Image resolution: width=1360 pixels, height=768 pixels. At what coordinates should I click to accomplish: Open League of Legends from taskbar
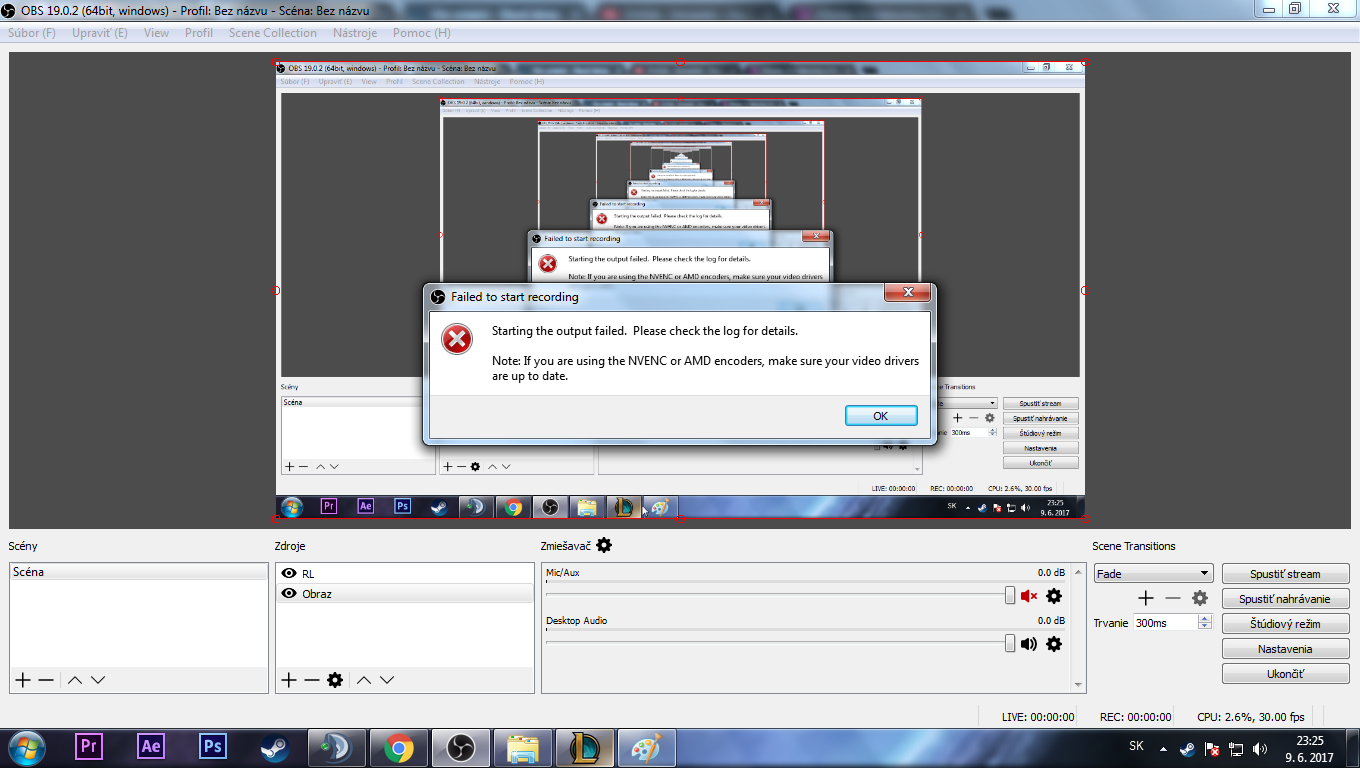[585, 747]
